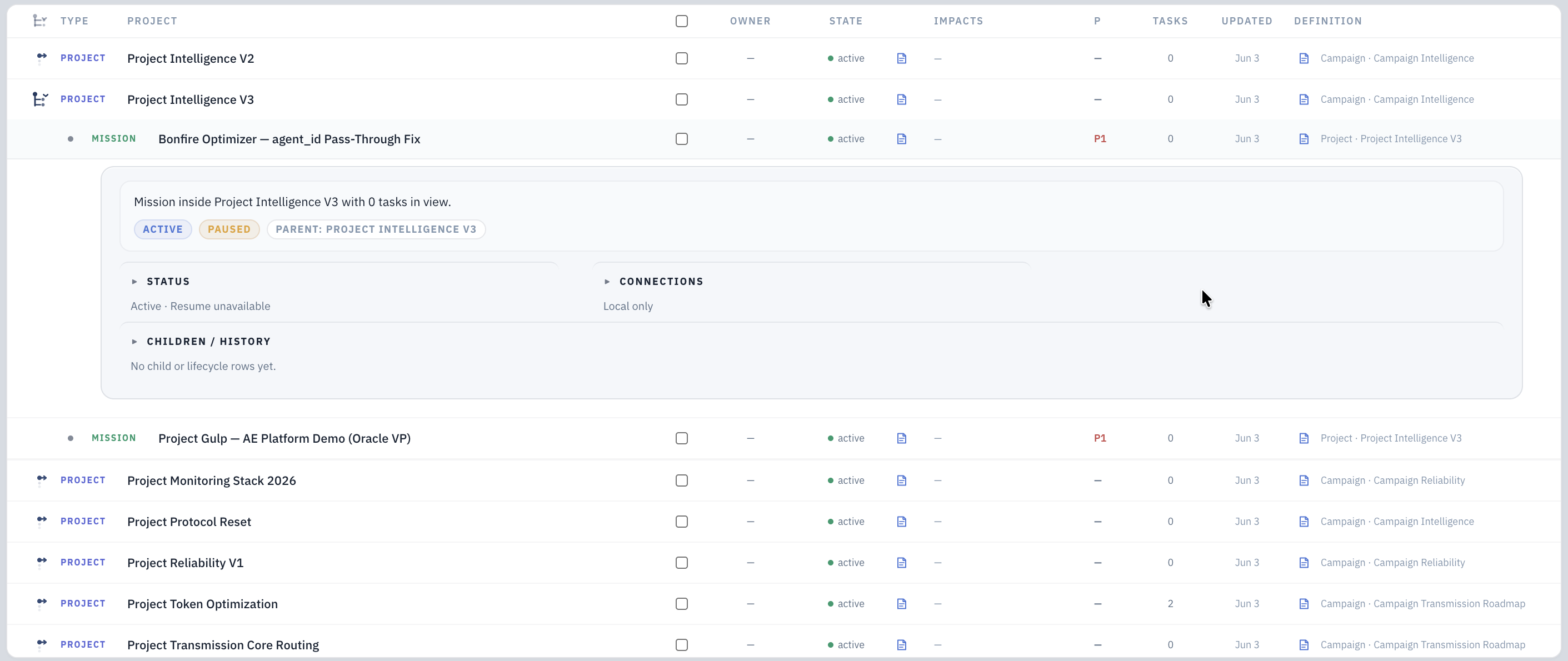
Task: Check the box for Project Protocol Reset
Action: click(682, 522)
